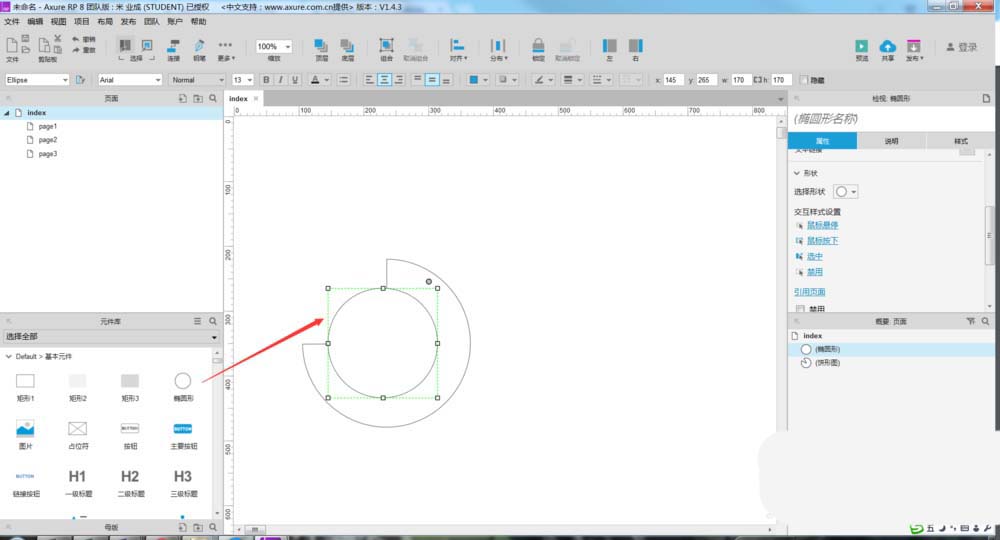Select page2 in the pages tree
The height and width of the screenshot is (540, 1000).
pos(48,140)
